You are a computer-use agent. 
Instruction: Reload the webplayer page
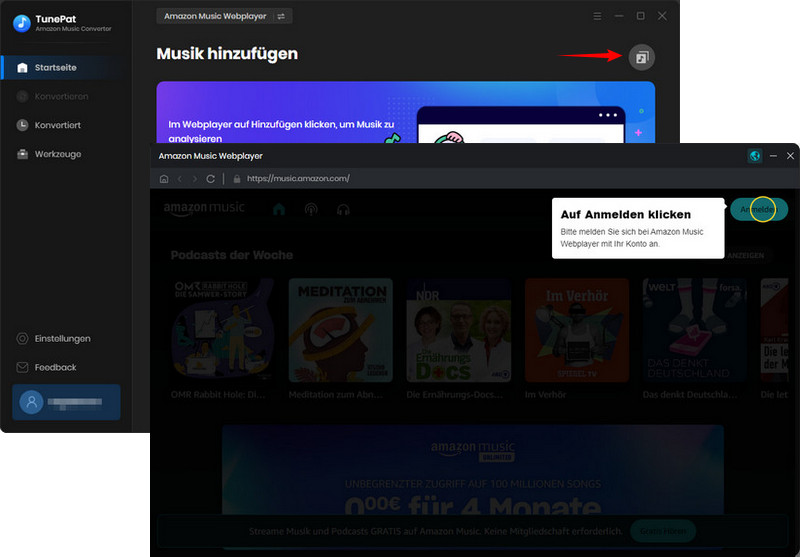tap(210, 179)
